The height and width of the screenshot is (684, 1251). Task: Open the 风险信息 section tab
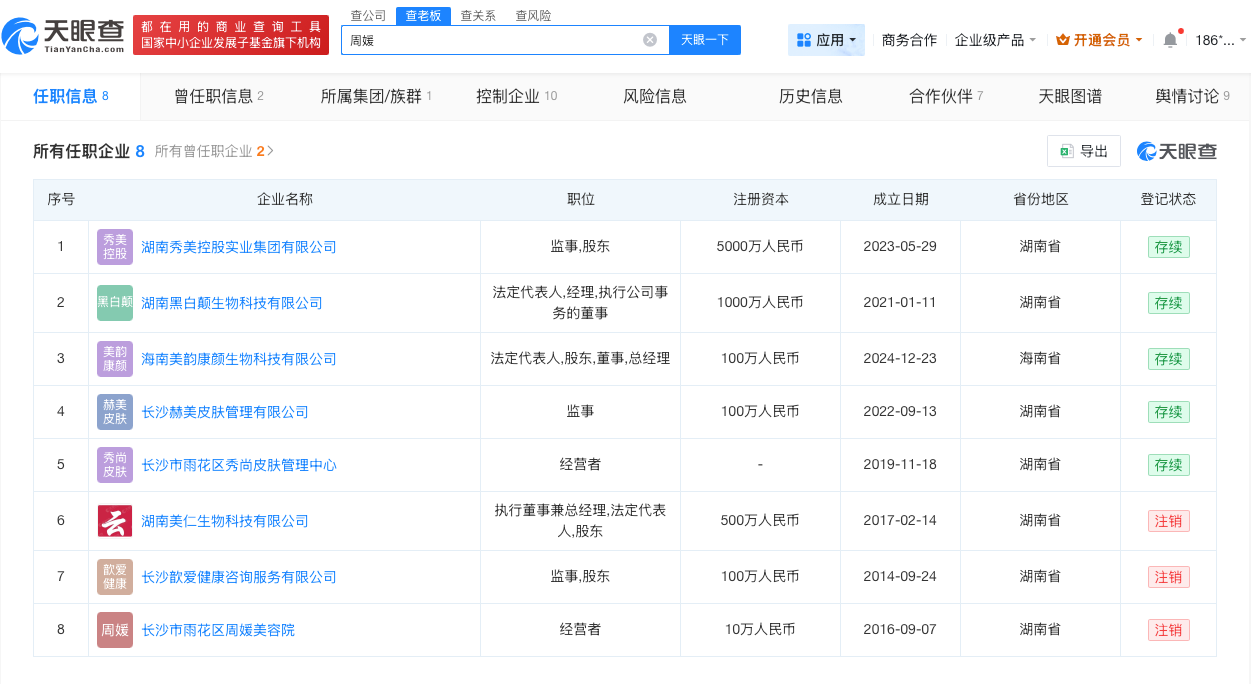[x=653, y=96]
